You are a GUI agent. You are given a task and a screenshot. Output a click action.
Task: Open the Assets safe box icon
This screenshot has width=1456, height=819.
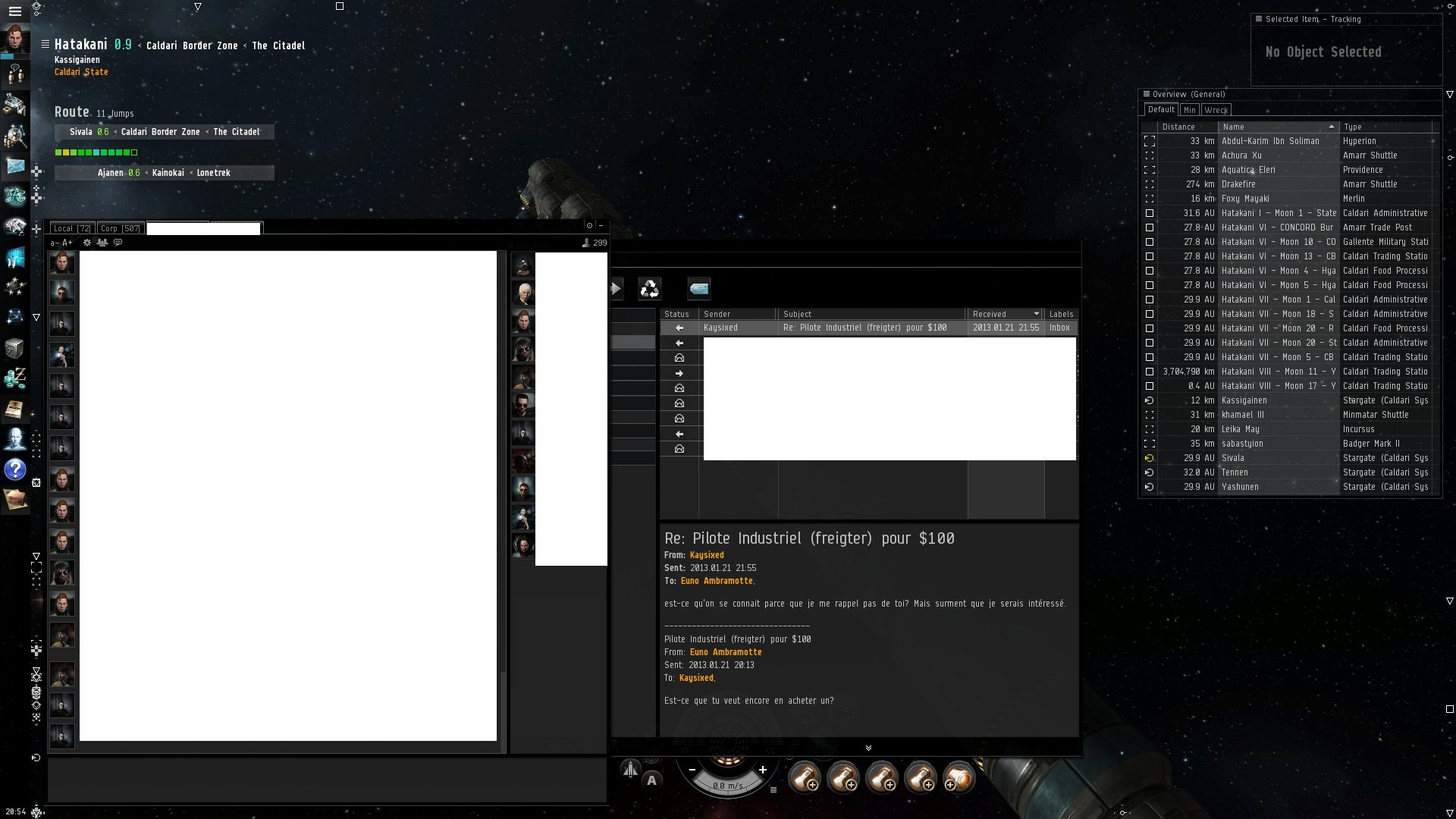pyautogui.click(x=15, y=347)
